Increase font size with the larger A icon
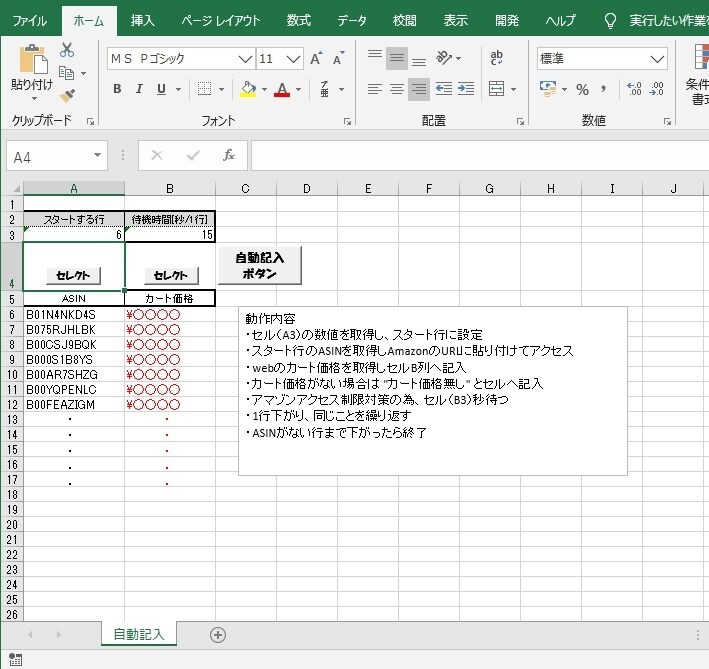 (316, 59)
